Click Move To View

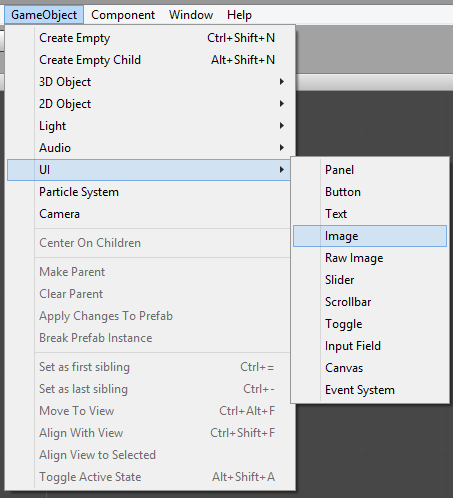(x=149, y=411)
